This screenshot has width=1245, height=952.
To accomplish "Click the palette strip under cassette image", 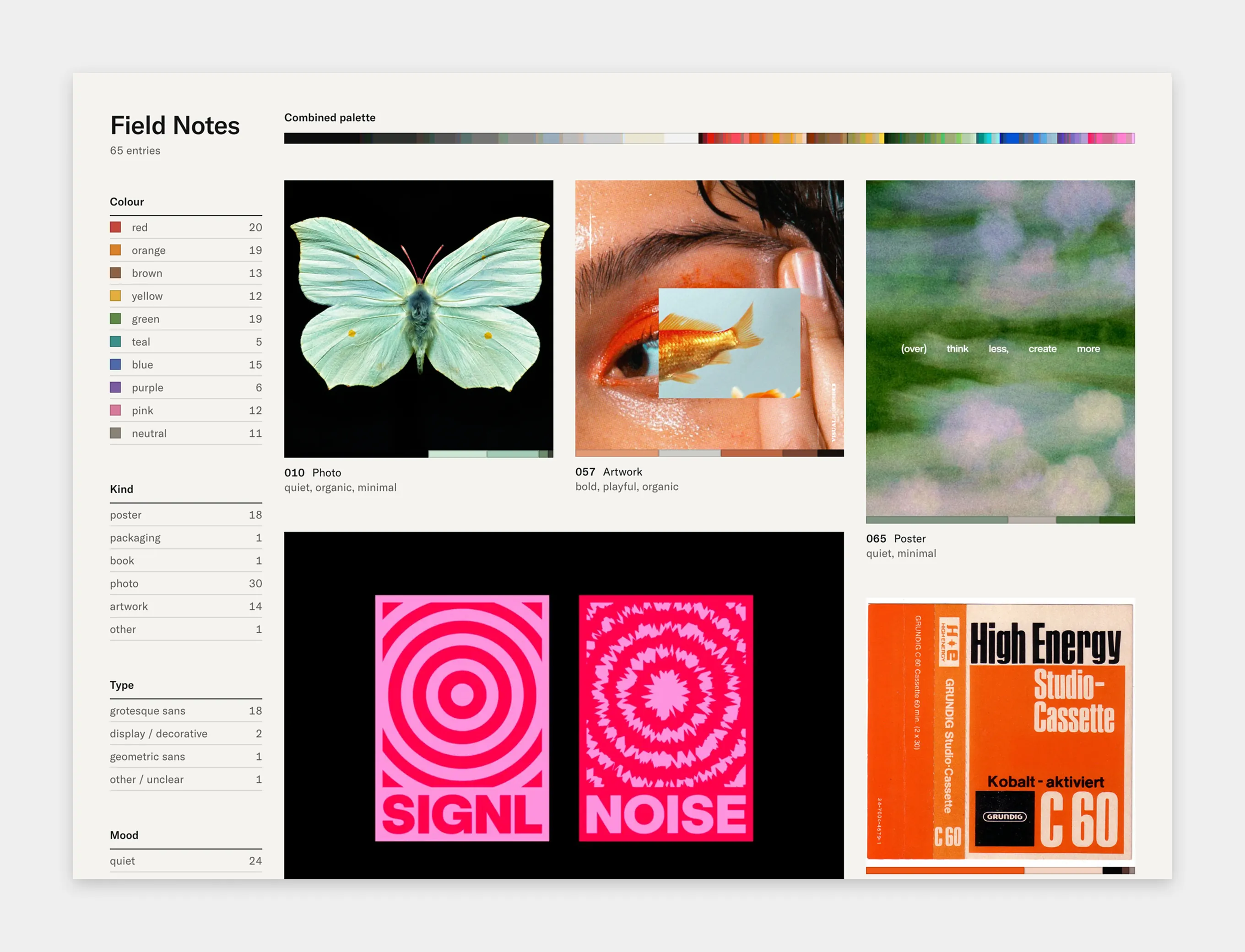I will (1000, 871).
